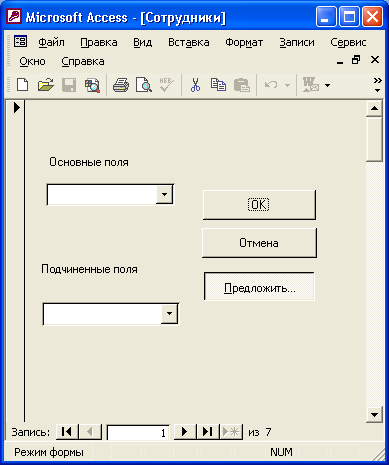Show more toolbar buttons via double-chevron
This screenshot has width=389, height=465.
point(377,85)
